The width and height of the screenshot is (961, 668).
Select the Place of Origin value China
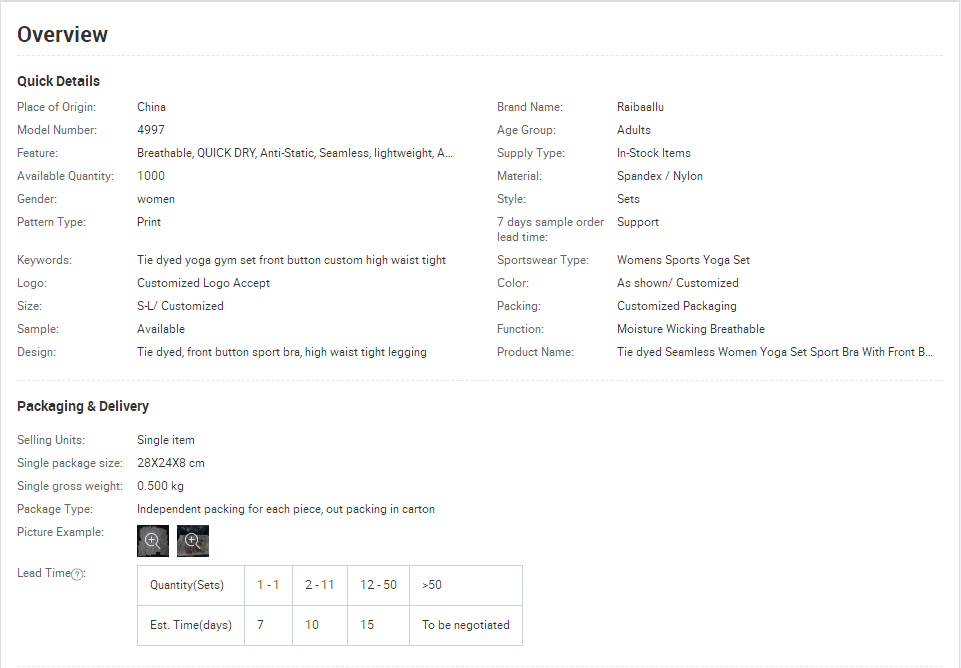[x=151, y=107]
